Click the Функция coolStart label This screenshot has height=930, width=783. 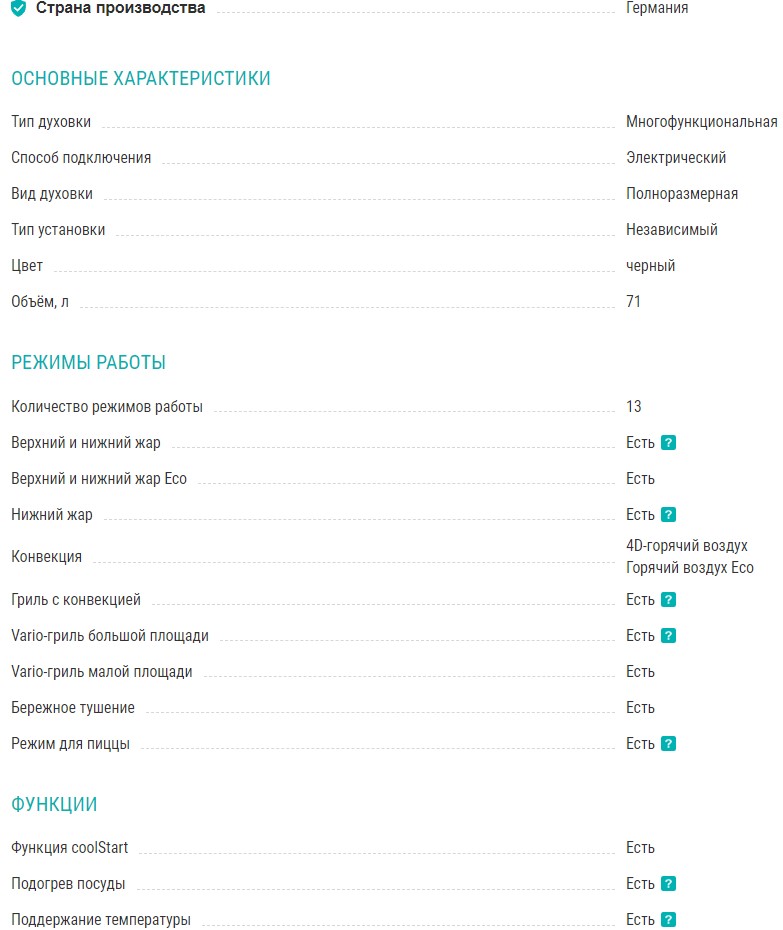click(x=70, y=848)
